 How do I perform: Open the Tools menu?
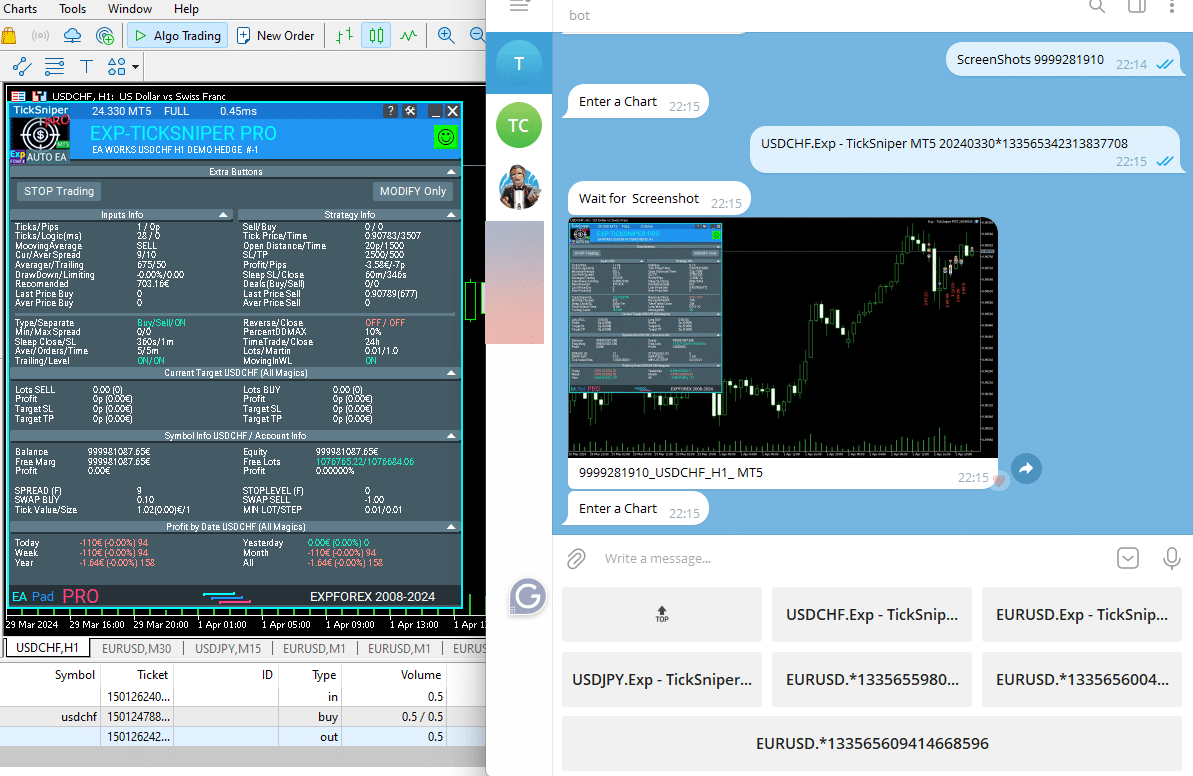[x=72, y=9]
